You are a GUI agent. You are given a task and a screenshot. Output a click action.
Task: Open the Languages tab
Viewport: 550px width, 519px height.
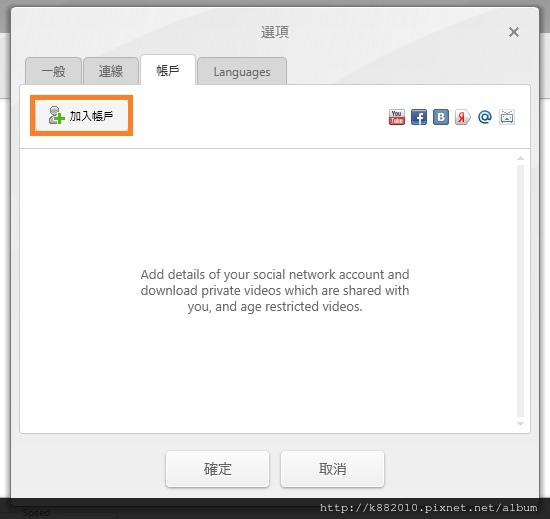coord(242,71)
